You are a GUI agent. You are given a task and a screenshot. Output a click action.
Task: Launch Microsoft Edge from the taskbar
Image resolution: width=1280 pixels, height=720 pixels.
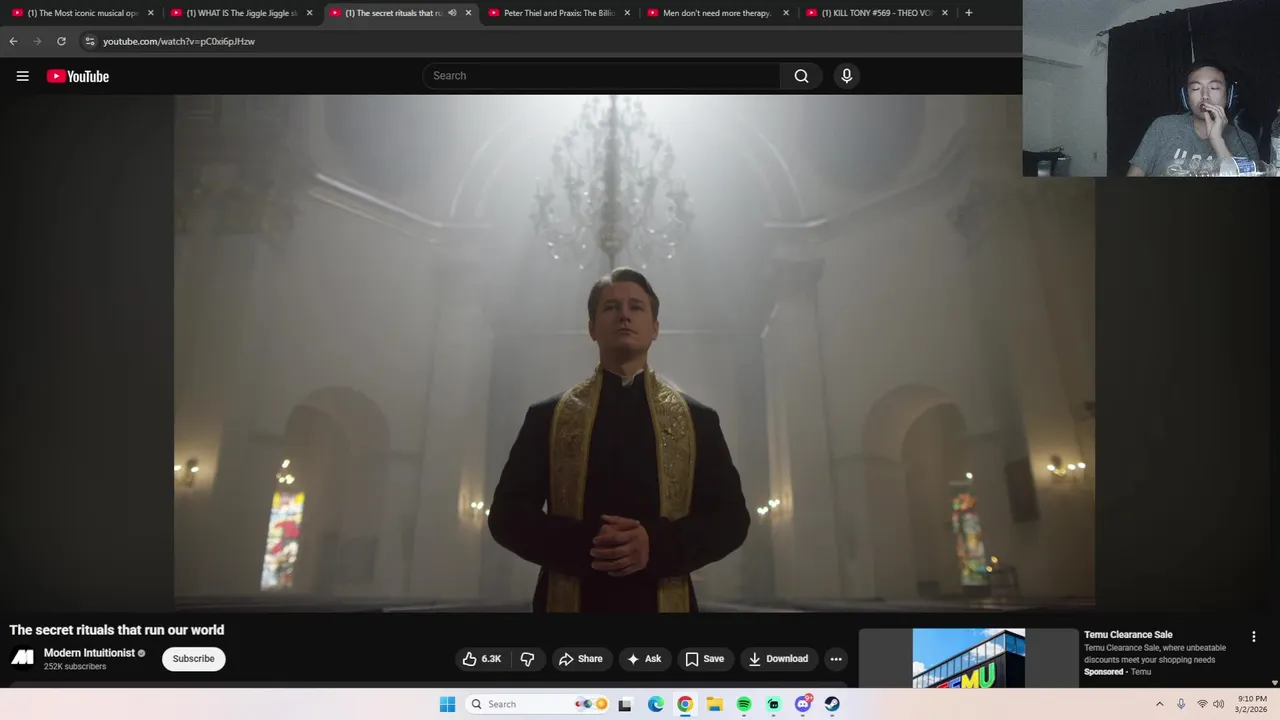coord(655,704)
